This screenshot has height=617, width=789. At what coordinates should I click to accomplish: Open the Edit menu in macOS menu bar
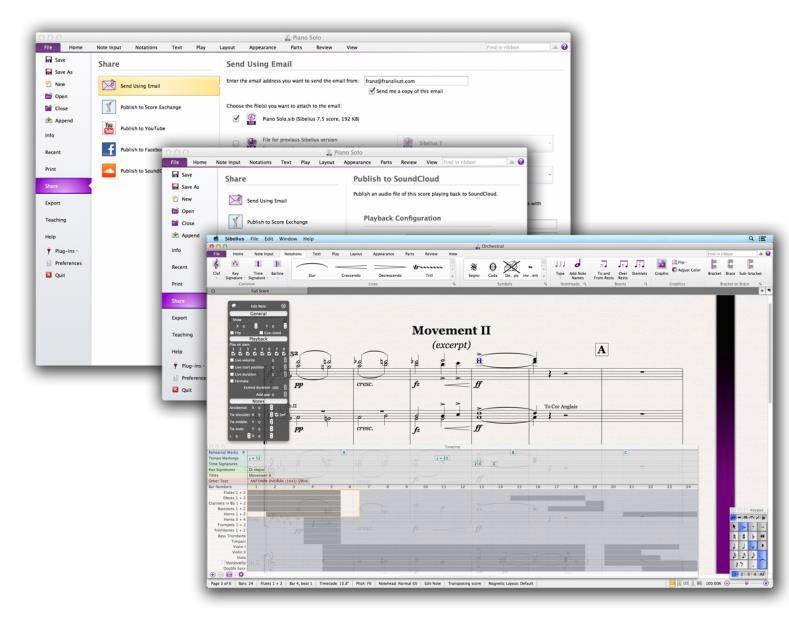(x=269, y=239)
